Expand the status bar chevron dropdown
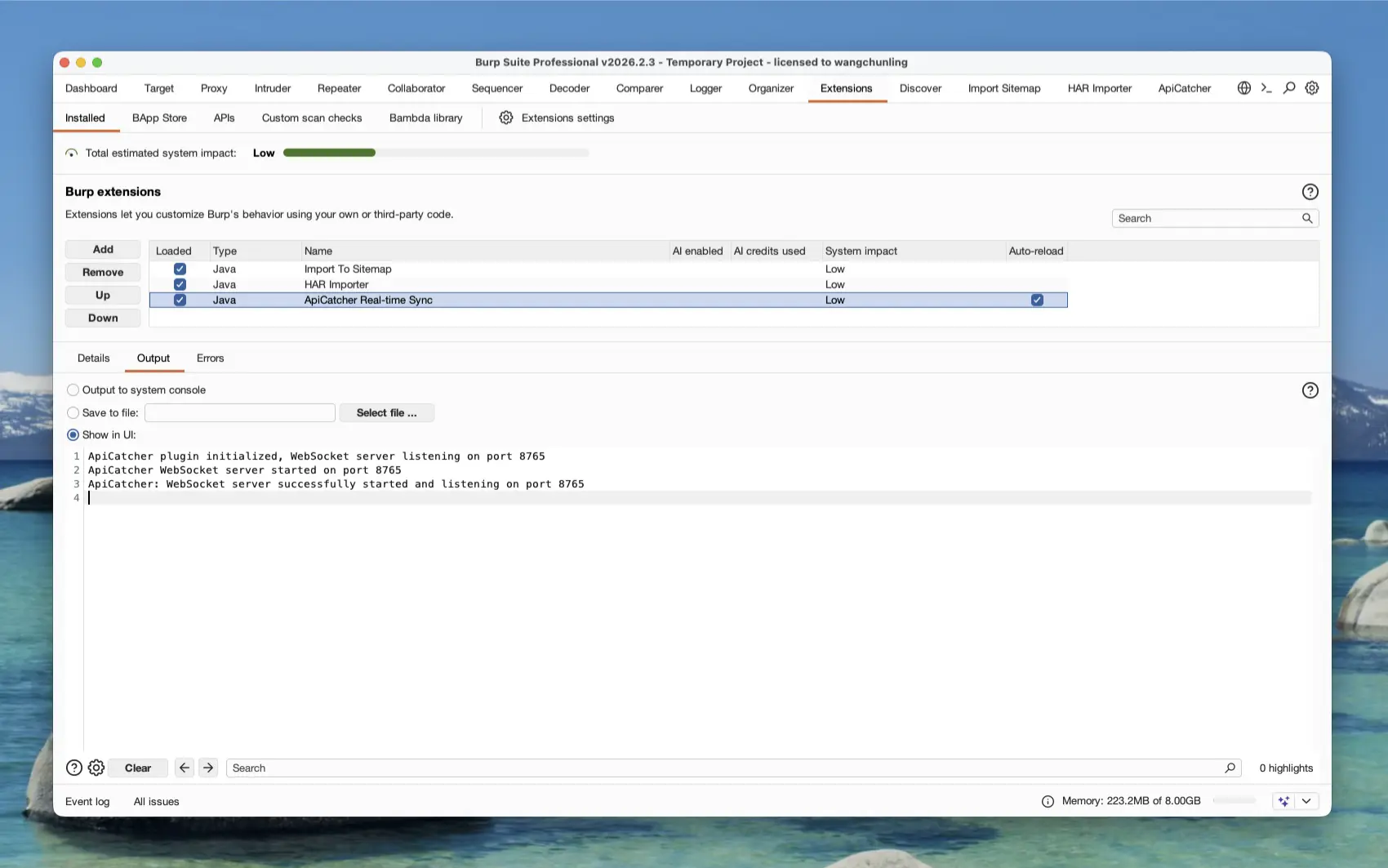 coord(1306,801)
